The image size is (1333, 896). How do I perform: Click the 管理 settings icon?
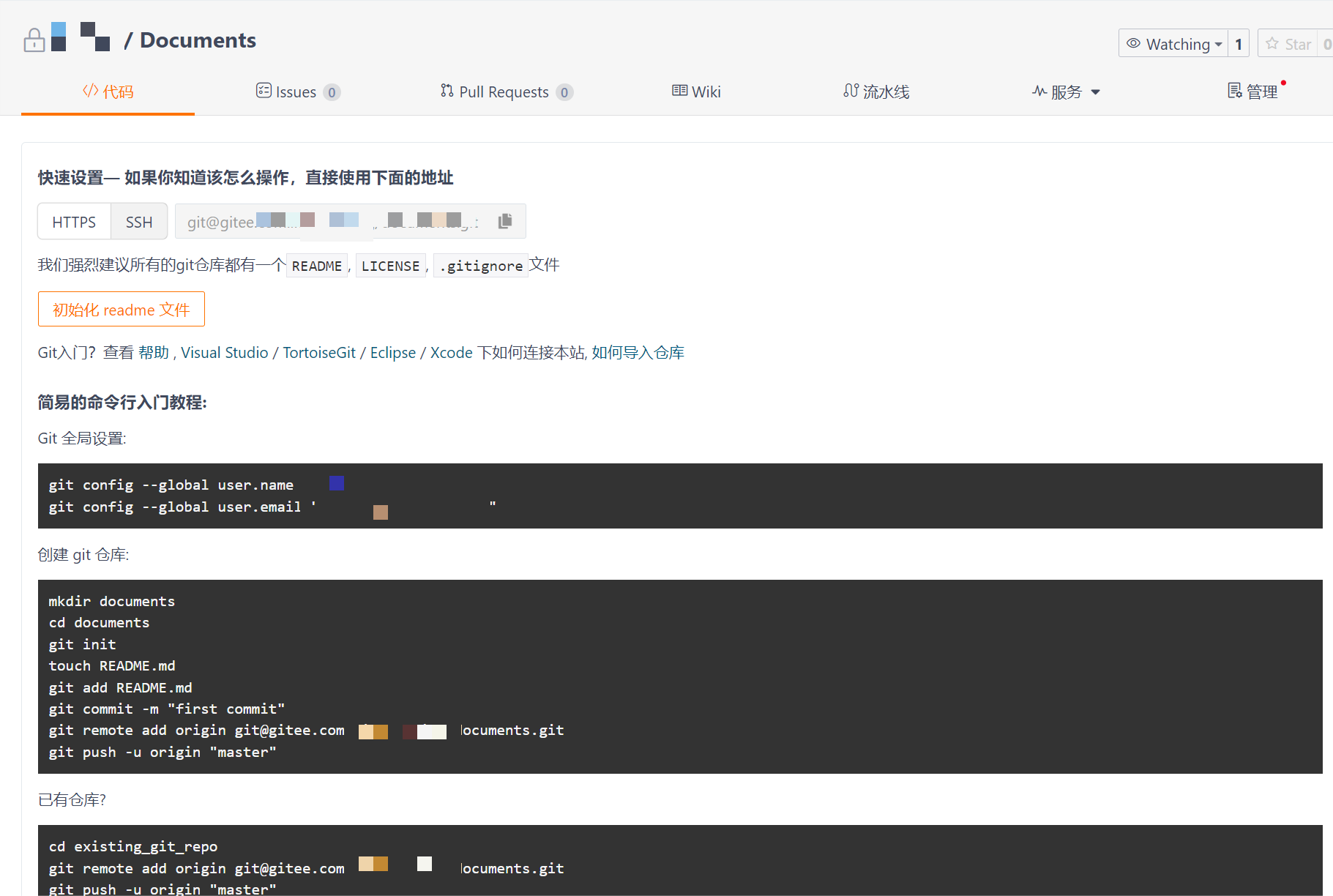pyautogui.click(x=1235, y=91)
